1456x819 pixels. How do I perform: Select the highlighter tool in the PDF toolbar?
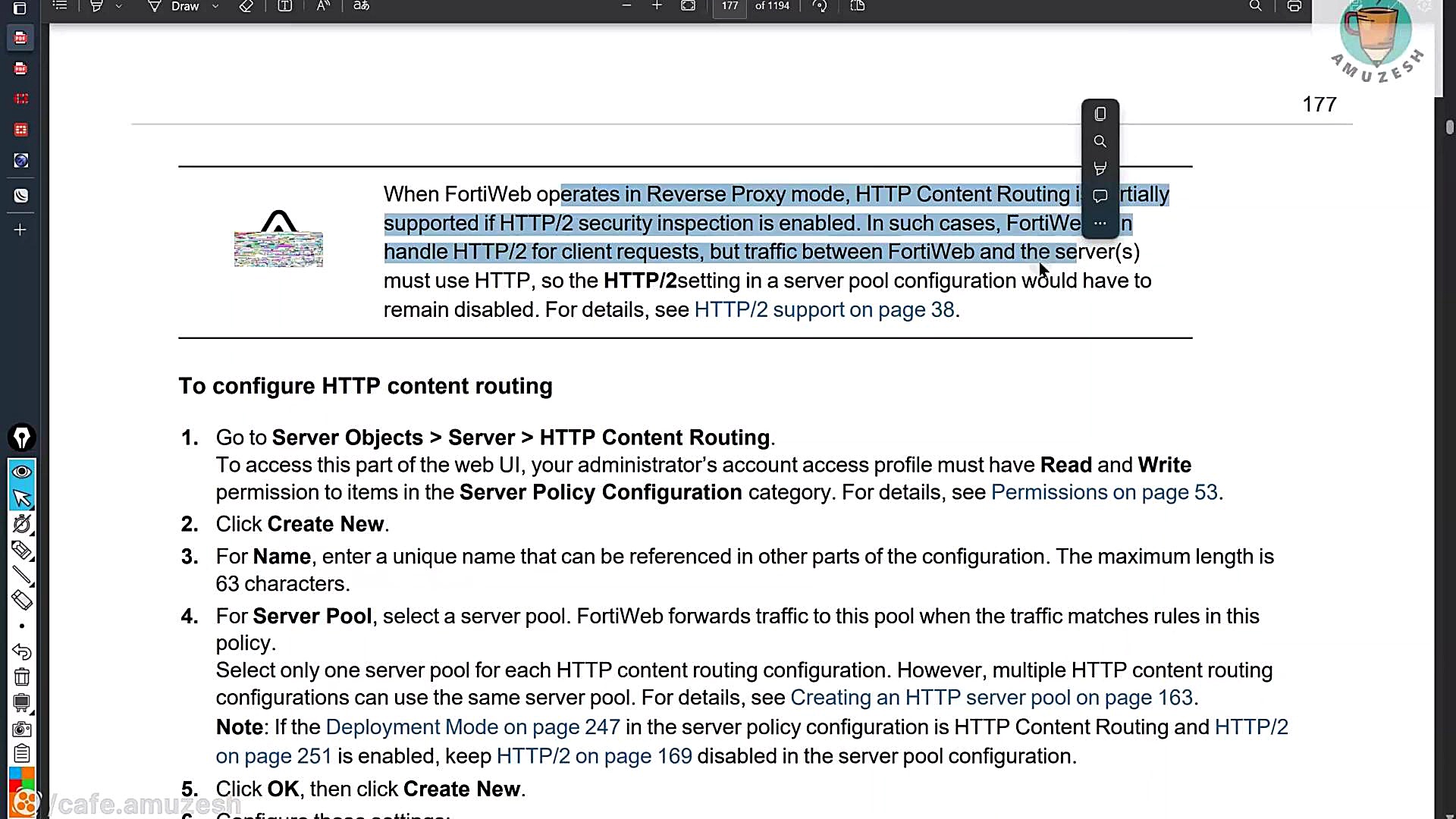click(x=96, y=6)
